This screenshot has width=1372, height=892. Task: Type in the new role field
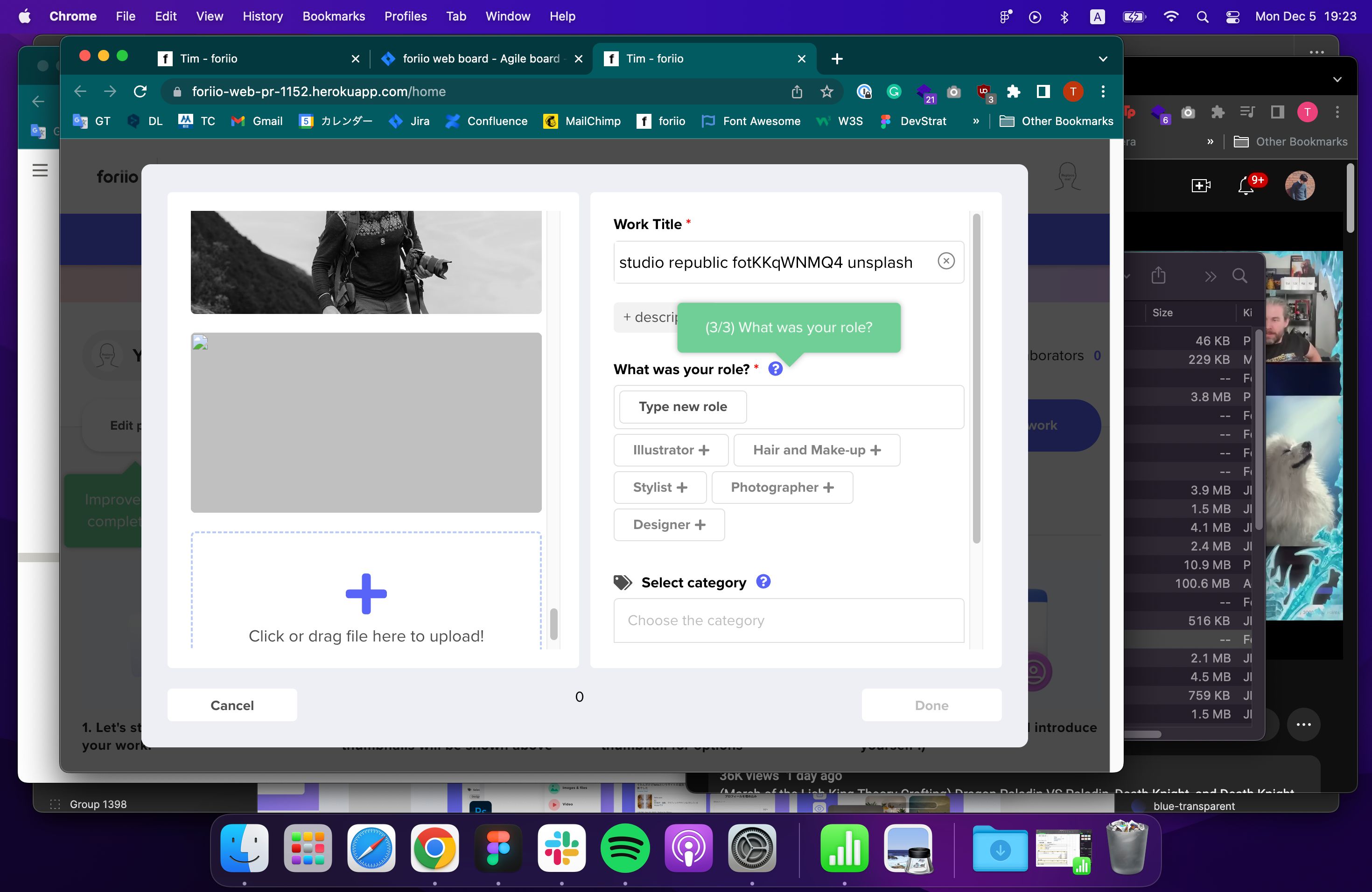683,407
